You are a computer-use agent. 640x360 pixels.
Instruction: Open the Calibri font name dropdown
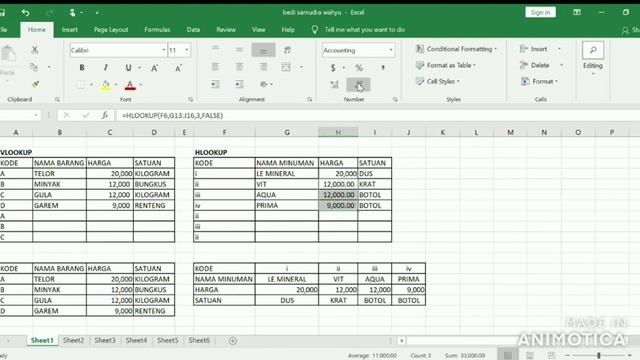(164, 50)
